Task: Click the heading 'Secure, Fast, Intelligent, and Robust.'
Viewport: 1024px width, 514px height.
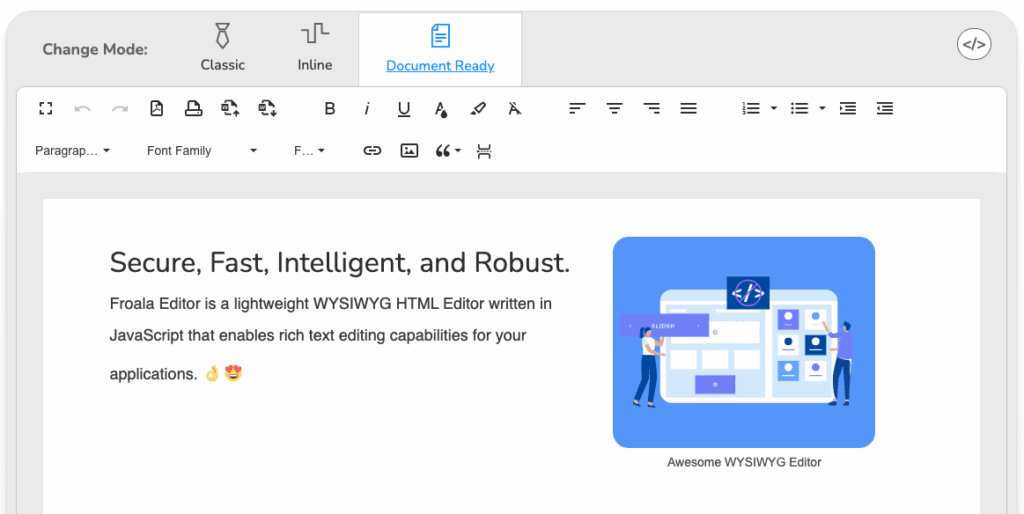Action: click(340, 263)
